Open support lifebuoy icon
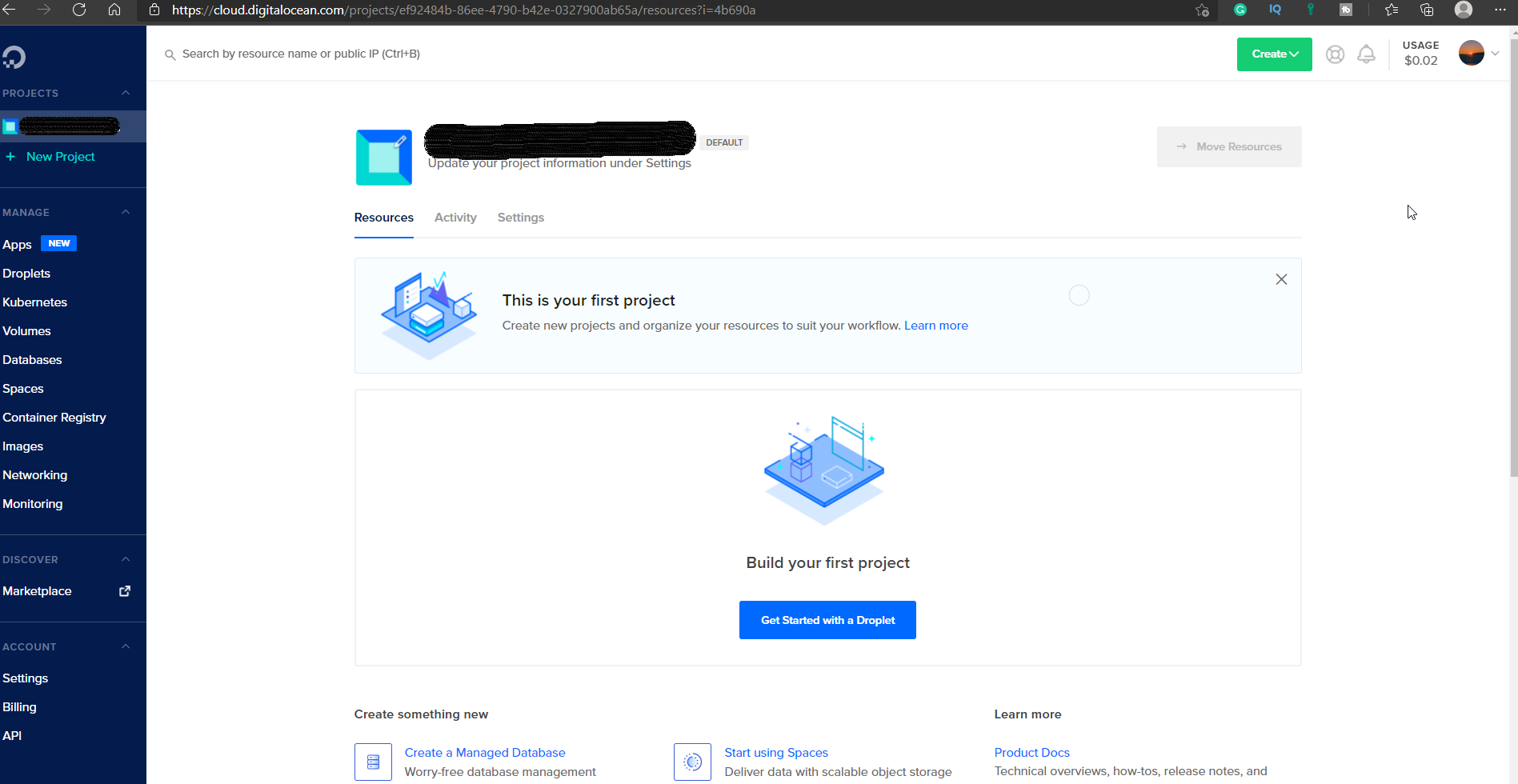Viewport: 1518px width, 784px height. [1335, 54]
